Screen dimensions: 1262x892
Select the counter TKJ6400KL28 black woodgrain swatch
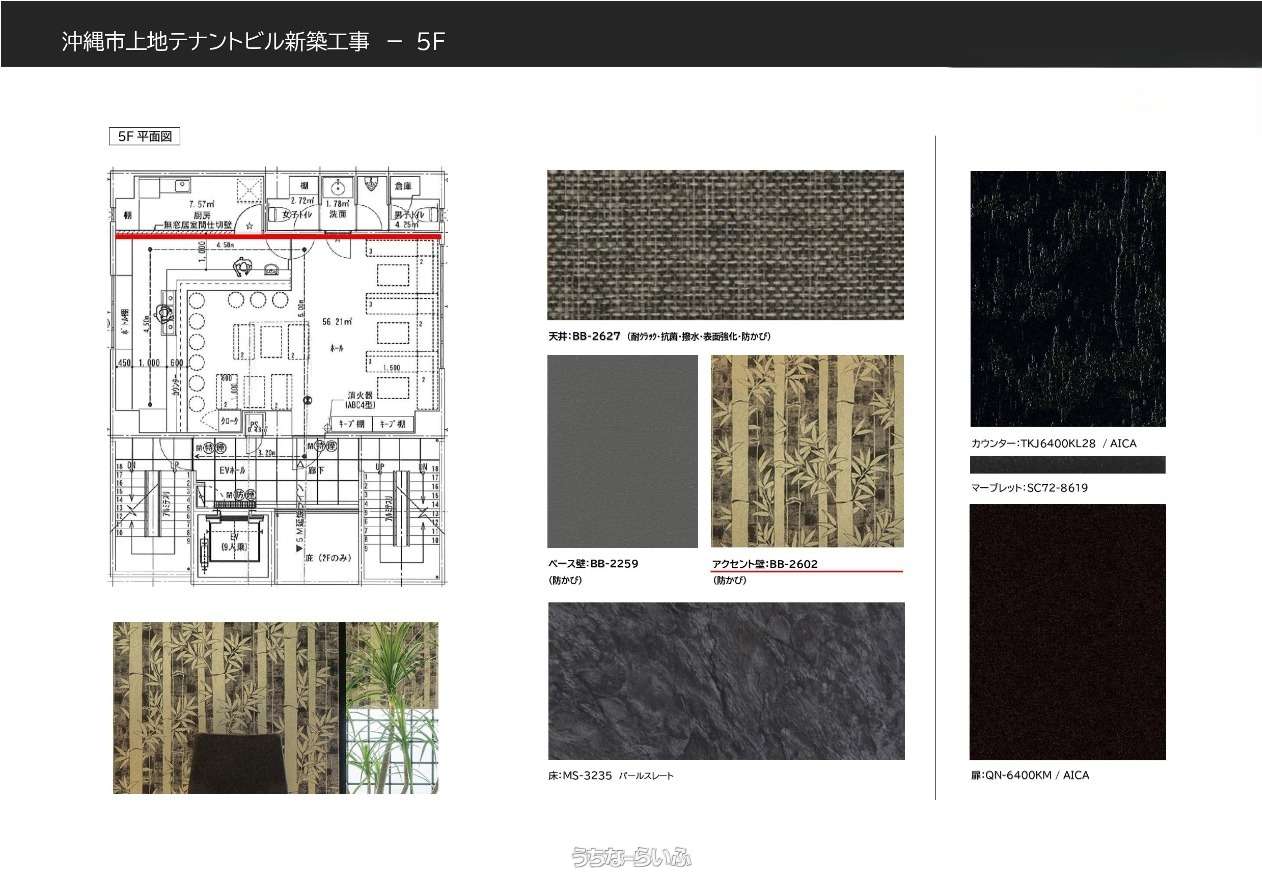point(1067,299)
